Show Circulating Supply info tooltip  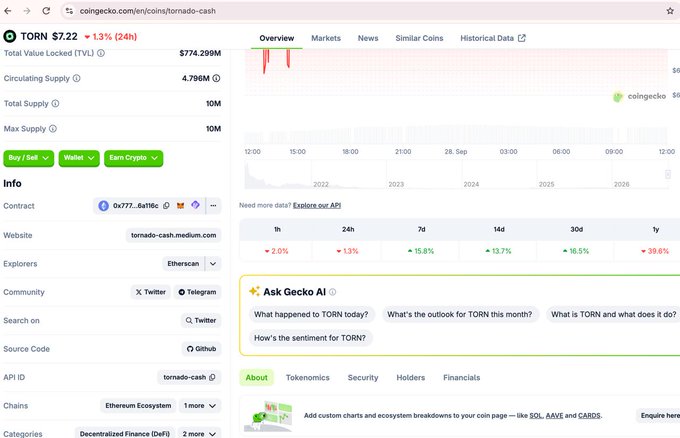76,78
